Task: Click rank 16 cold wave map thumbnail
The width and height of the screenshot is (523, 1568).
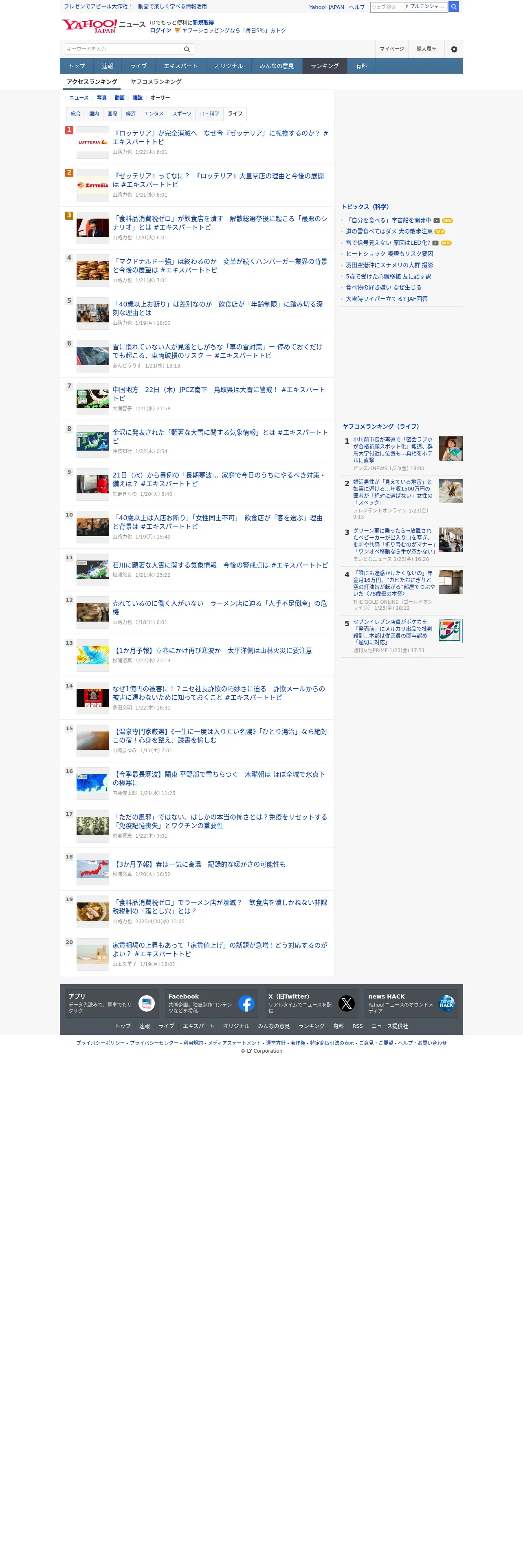Action: coord(92,784)
